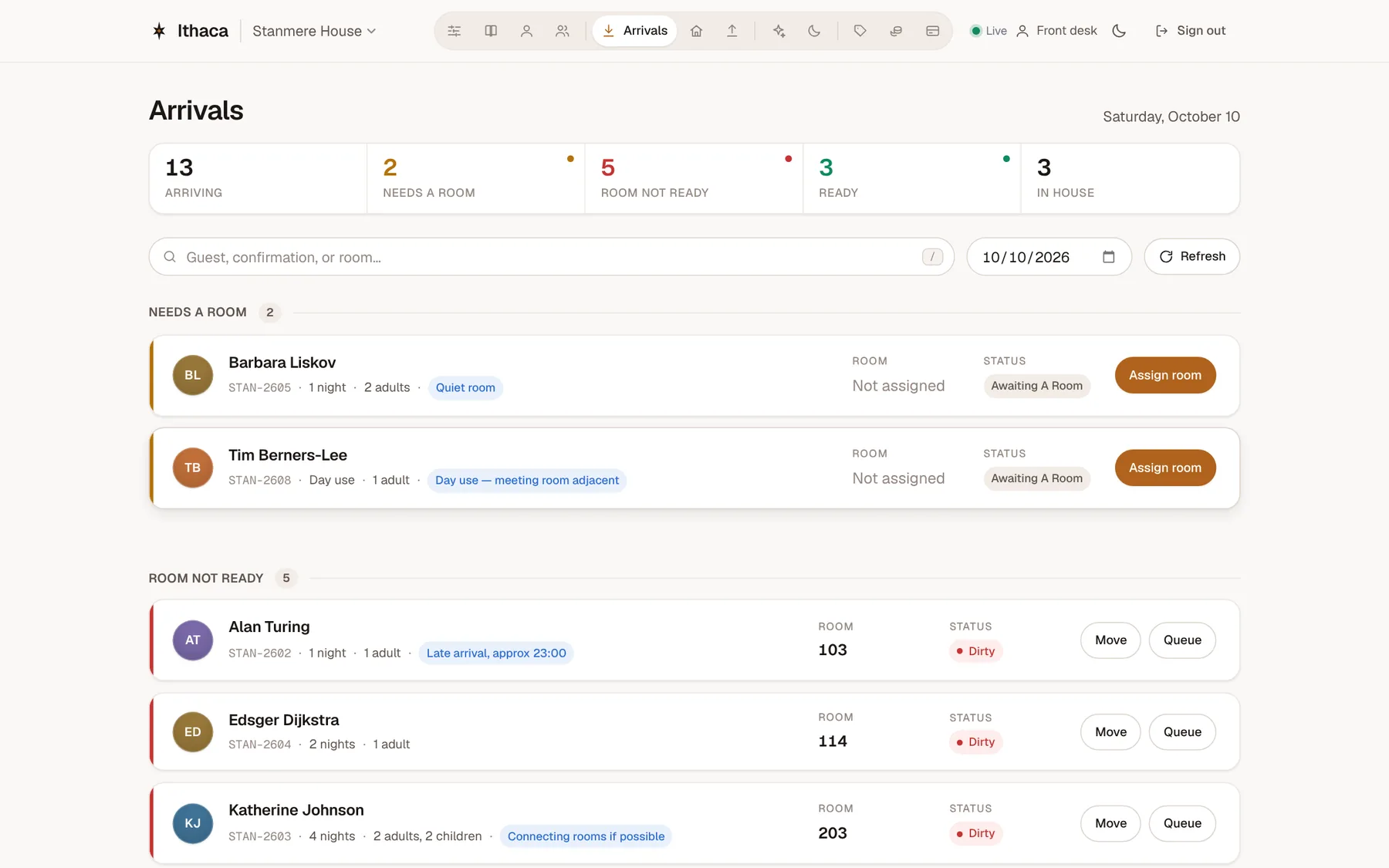
Task: Select the Room Not Ready summary card
Action: [694, 178]
